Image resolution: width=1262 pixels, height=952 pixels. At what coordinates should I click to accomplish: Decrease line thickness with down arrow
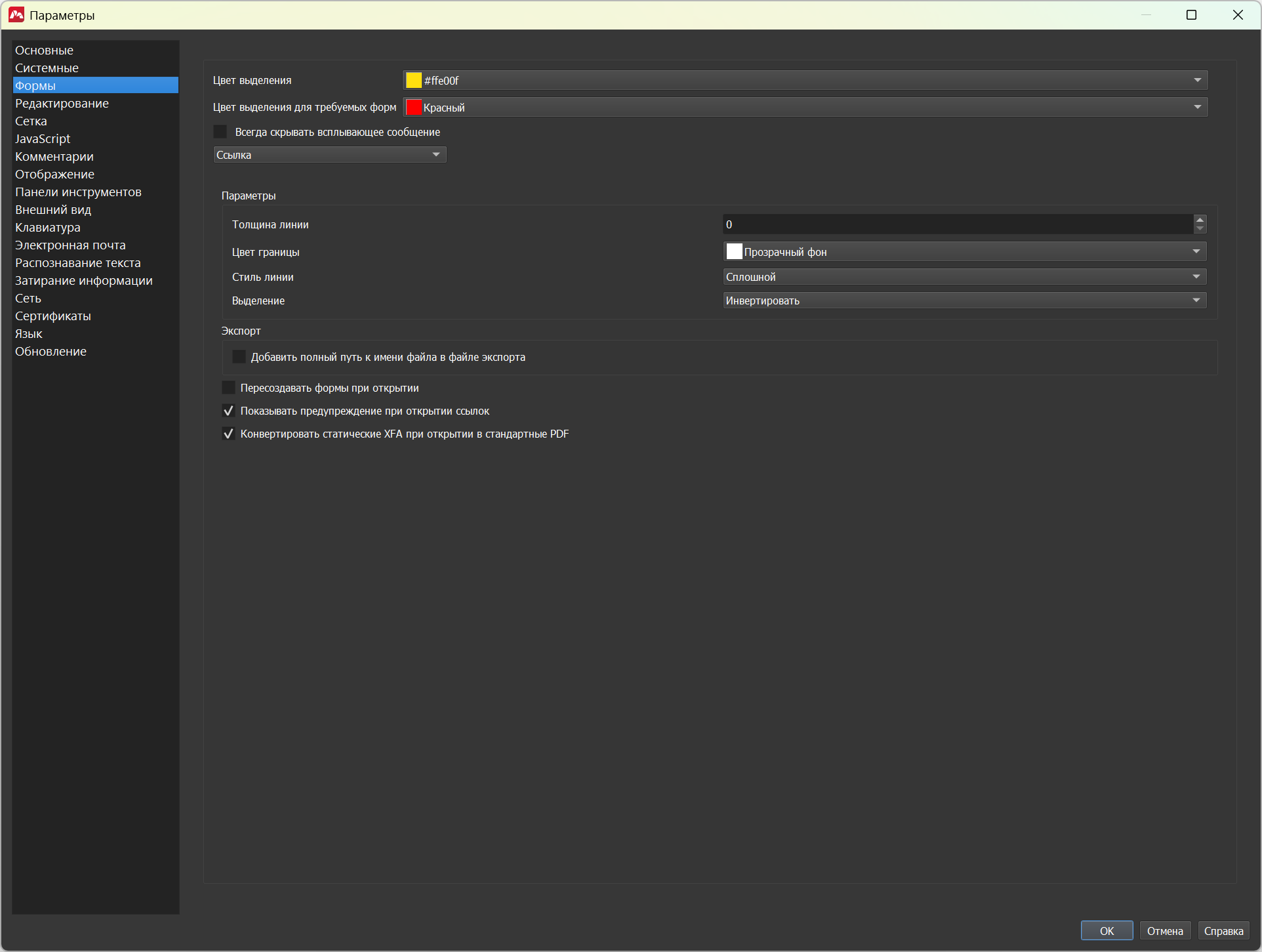click(x=1200, y=229)
